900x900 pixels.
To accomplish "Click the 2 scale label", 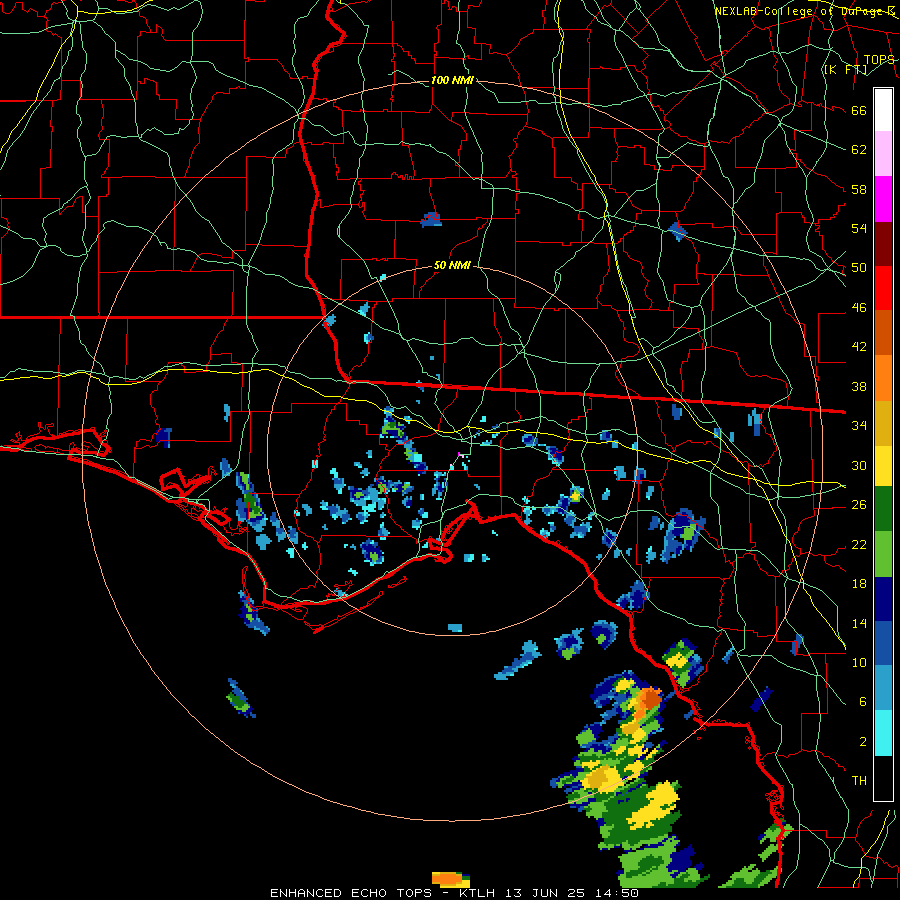I will [863, 742].
